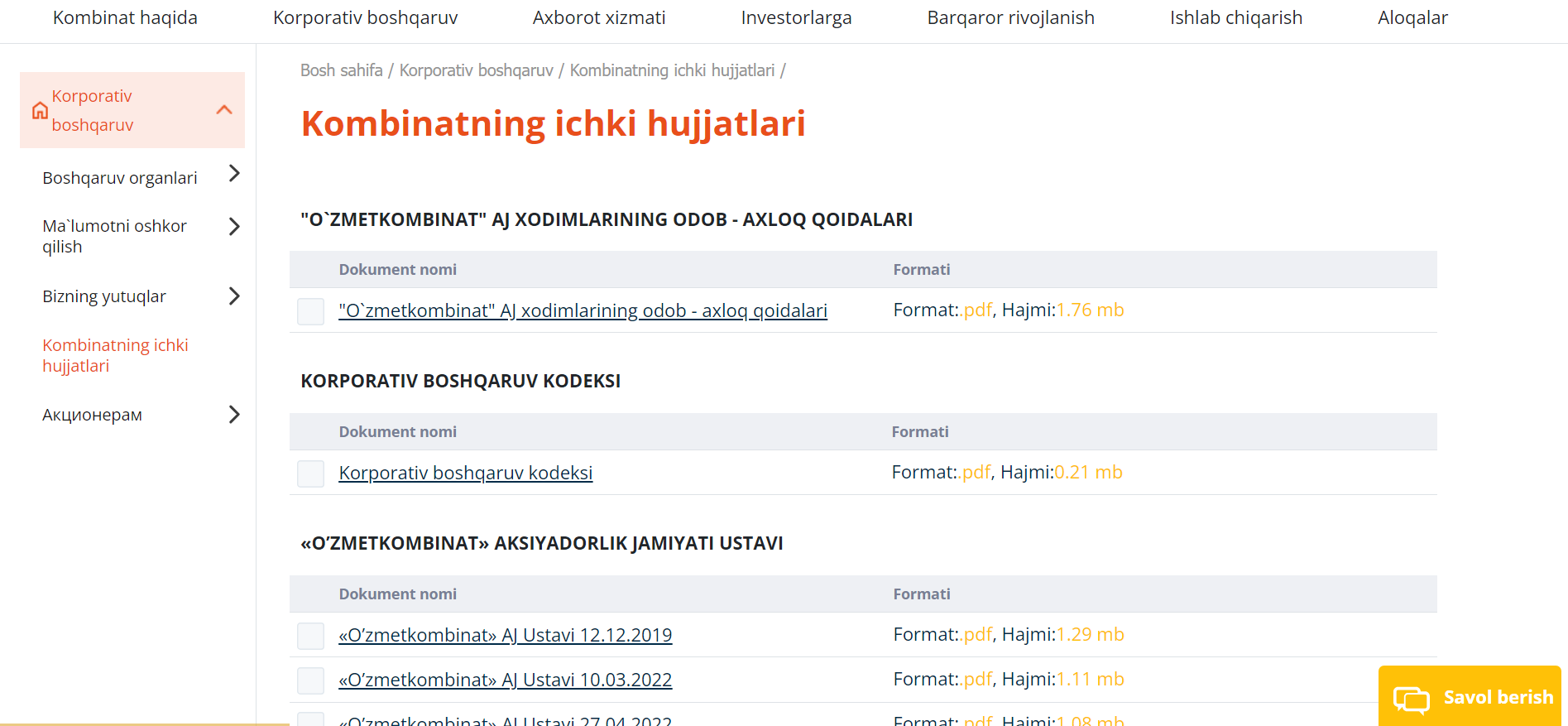Tick checkbox for Korporativ boshqaruv kodeksi
Viewport: 1568px width, 726px height.
point(310,474)
